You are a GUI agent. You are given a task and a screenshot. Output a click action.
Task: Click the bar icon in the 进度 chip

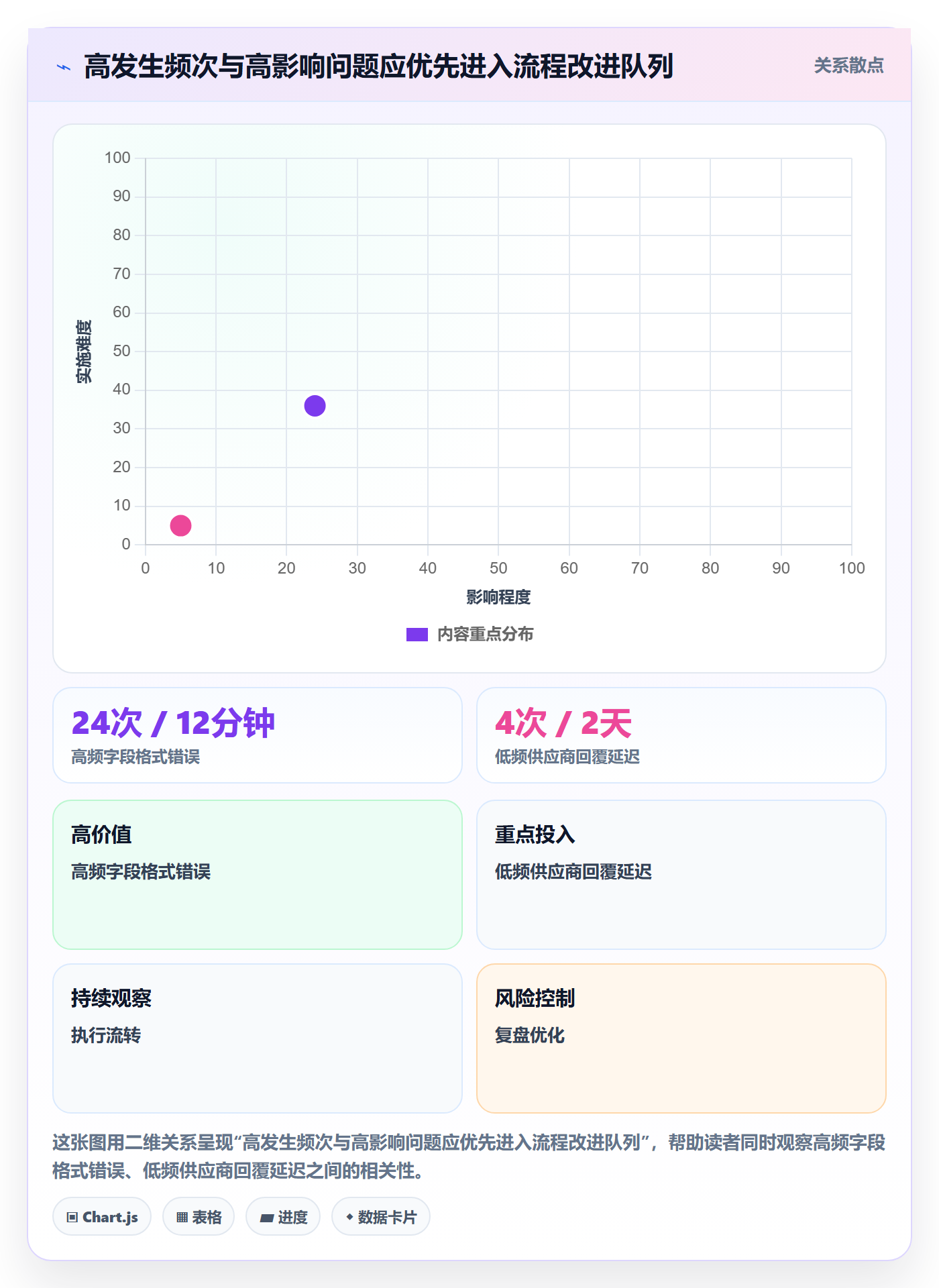point(267,1218)
